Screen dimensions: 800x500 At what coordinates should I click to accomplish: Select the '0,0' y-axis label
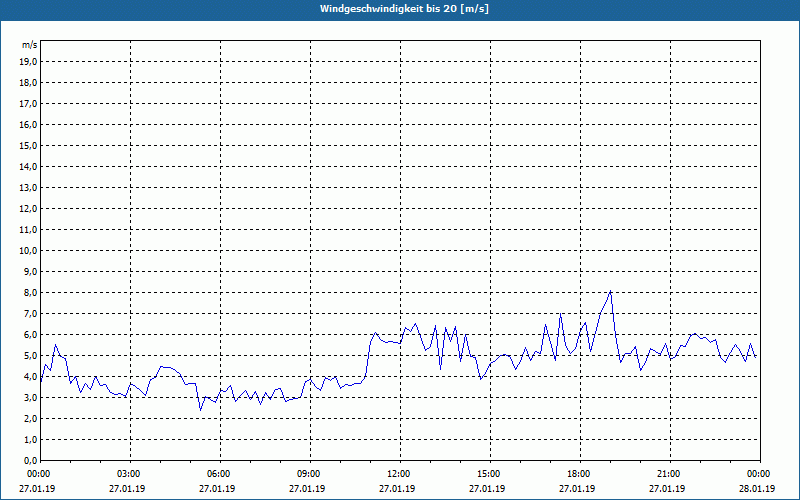point(30,460)
